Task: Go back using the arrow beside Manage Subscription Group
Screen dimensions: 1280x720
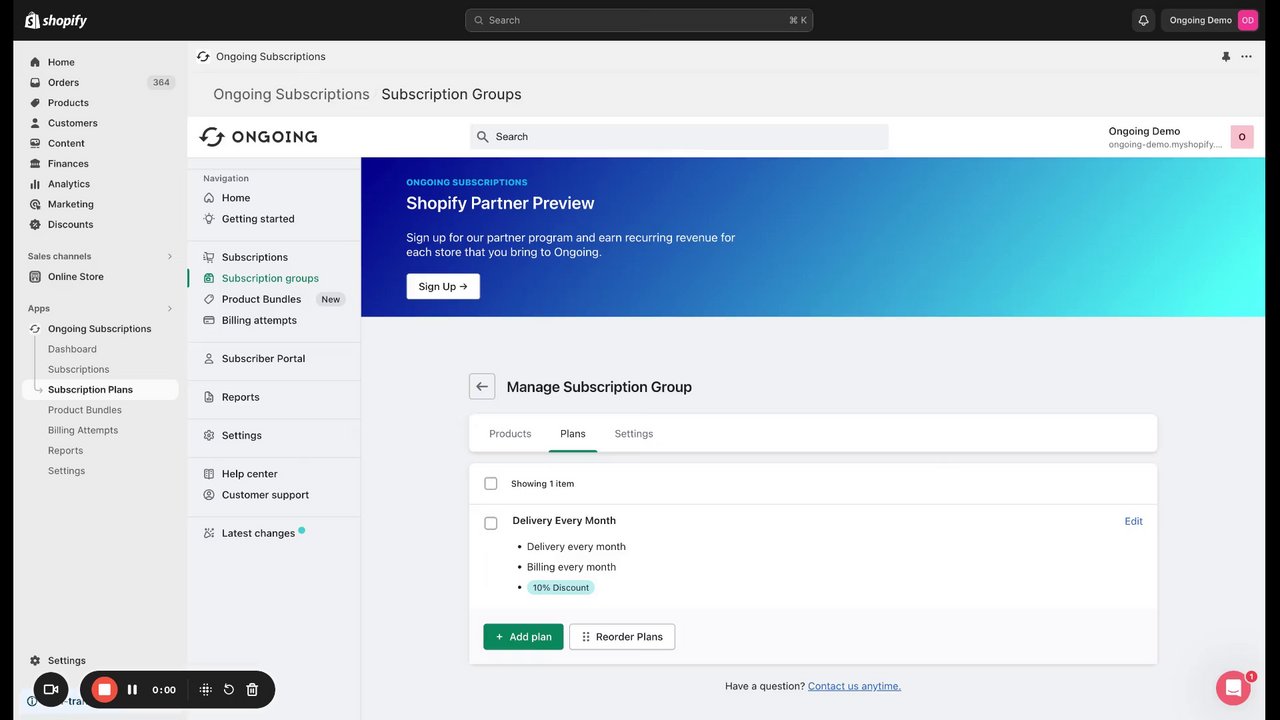Action: click(482, 387)
